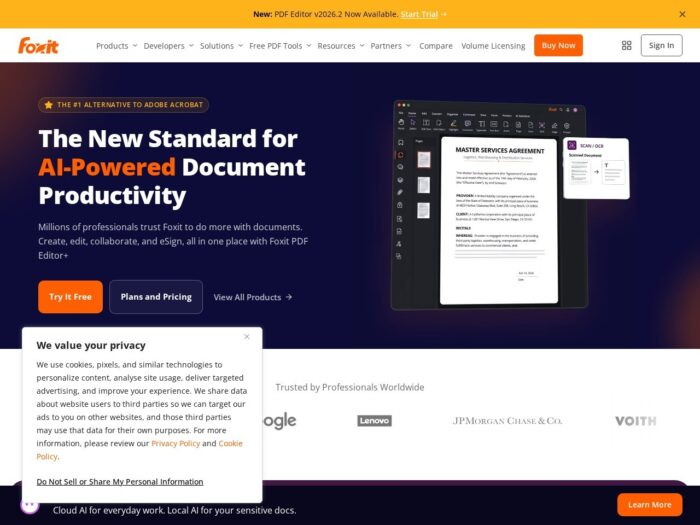Screen dimensions: 700x525
Task: Close the privacy notice popup
Action: (247, 337)
